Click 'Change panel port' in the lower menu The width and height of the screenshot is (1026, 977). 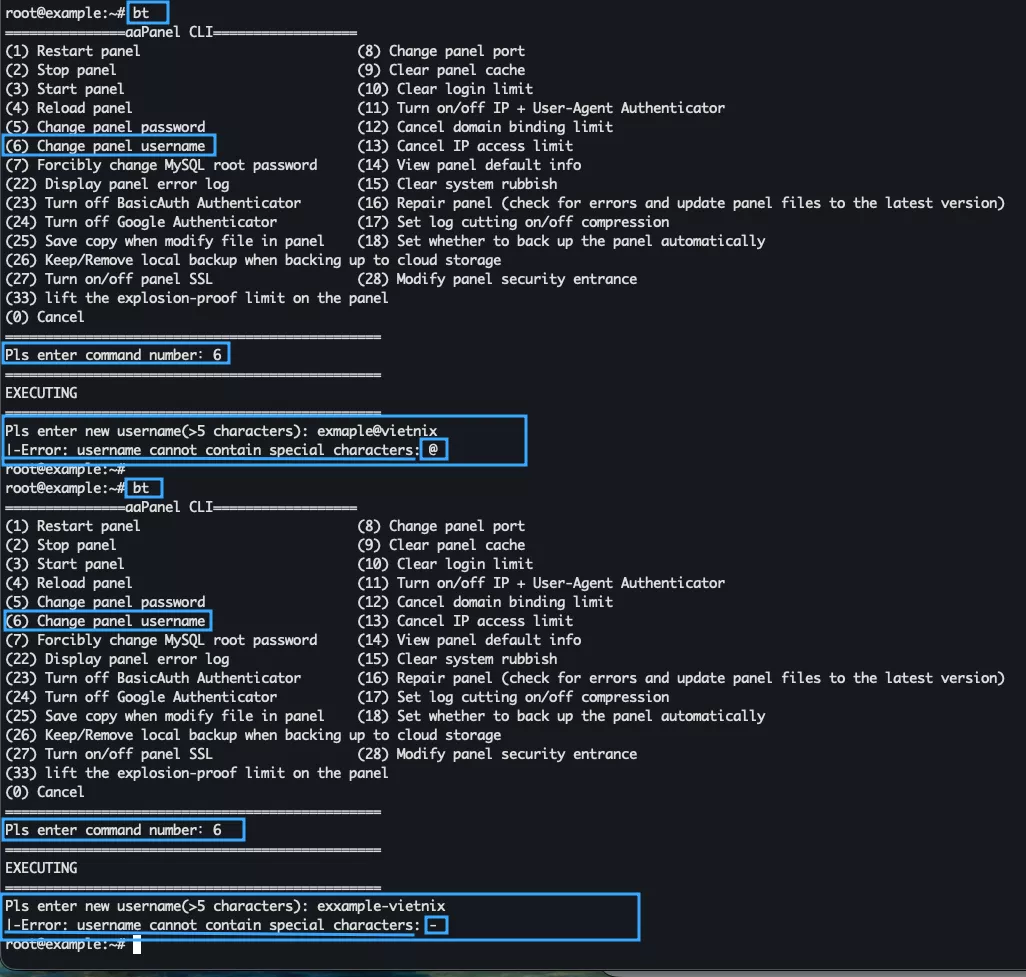441,526
